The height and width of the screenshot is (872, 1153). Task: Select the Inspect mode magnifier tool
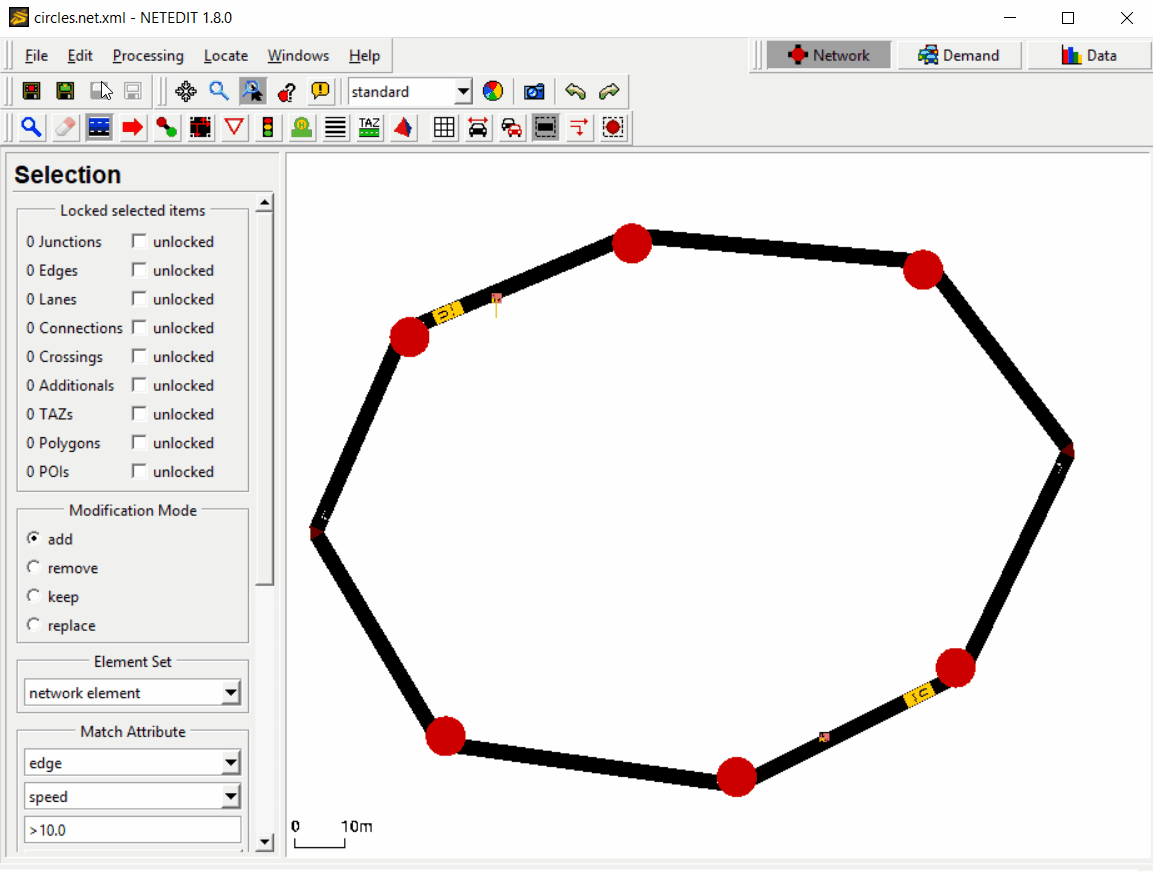(x=31, y=128)
